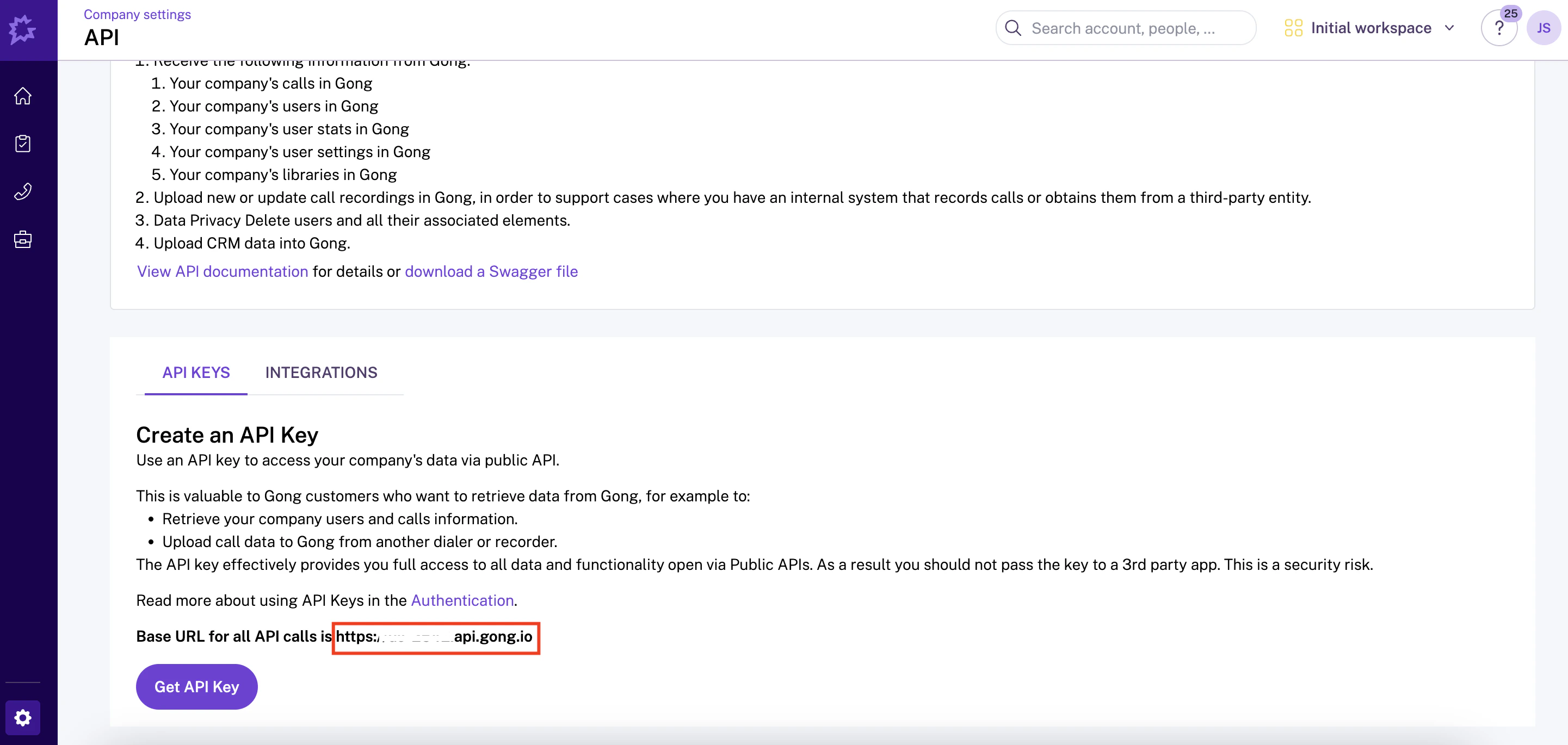Click the JS user avatar

click(1544, 28)
